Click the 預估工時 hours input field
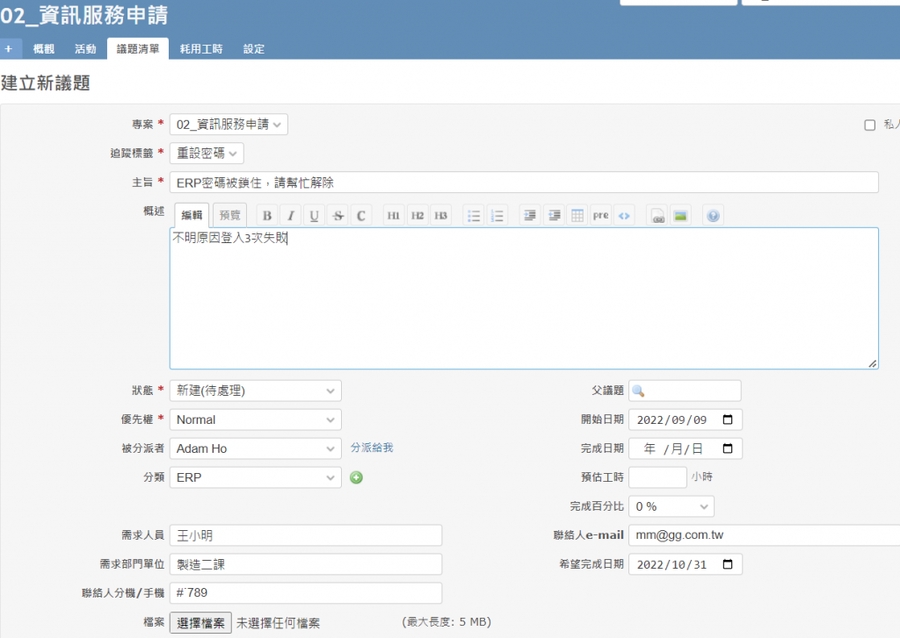The height and width of the screenshot is (638, 900). [657, 478]
